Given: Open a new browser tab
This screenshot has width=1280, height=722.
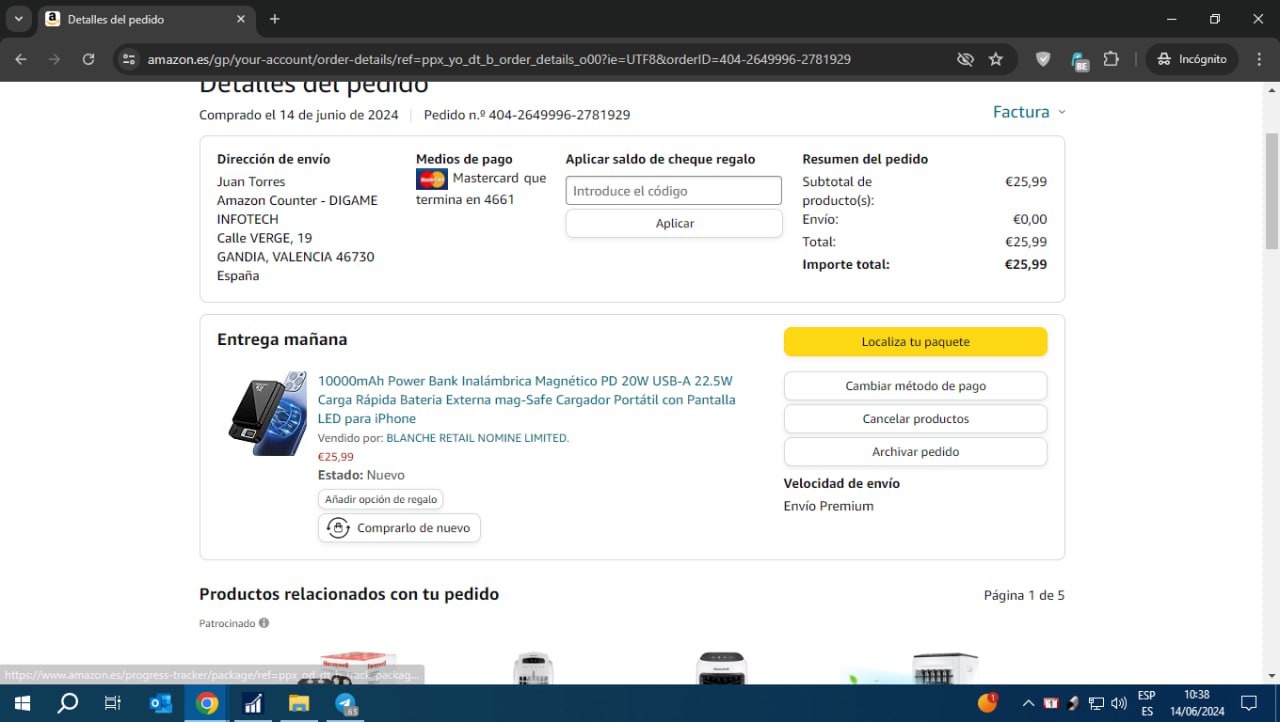Looking at the screenshot, I should pyautogui.click(x=275, y=19).
